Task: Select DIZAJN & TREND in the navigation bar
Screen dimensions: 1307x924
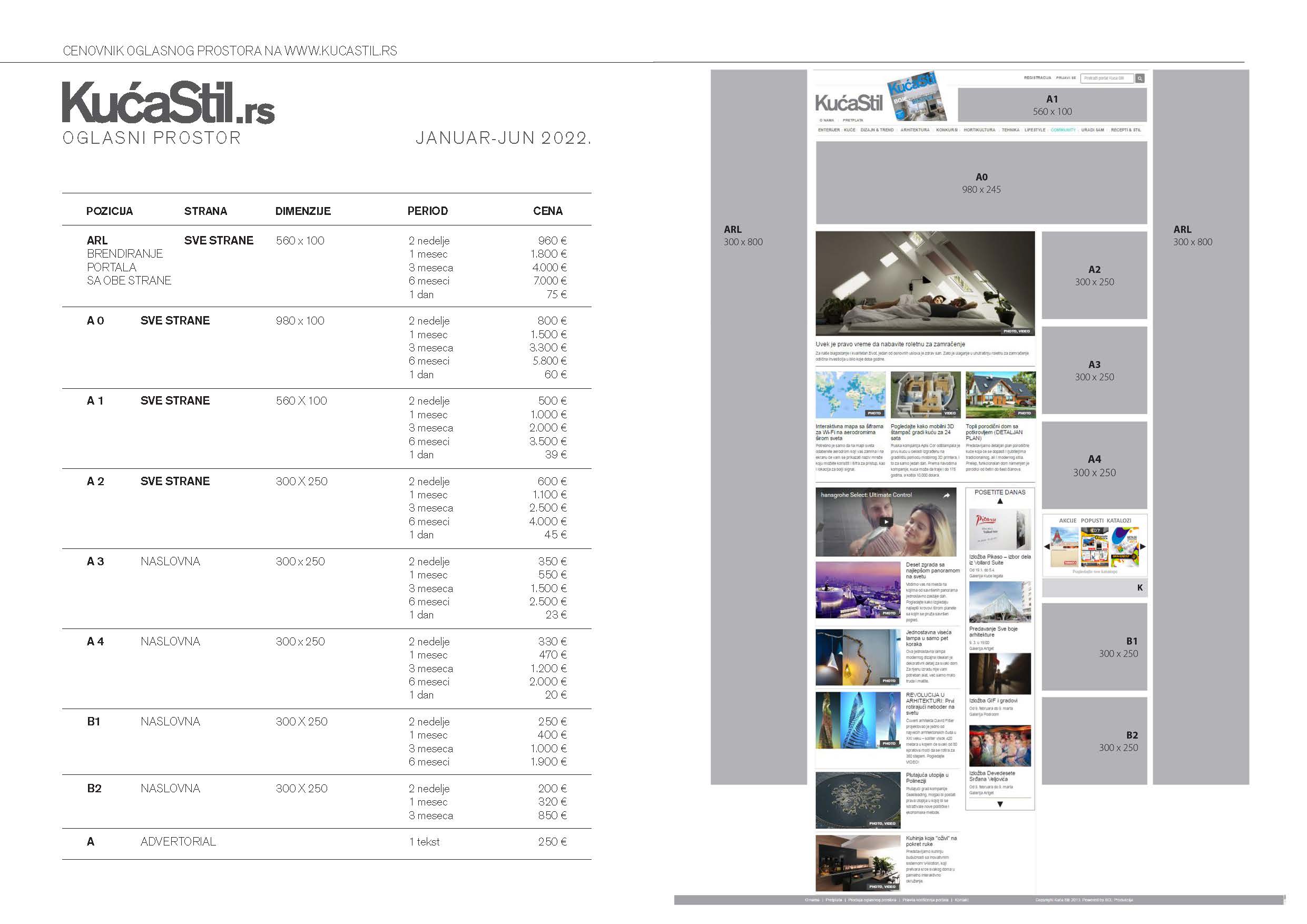Action: [x=877, y=130]
